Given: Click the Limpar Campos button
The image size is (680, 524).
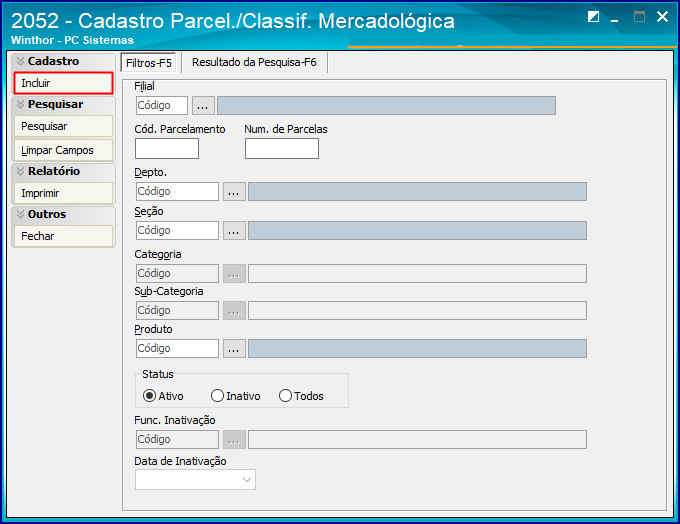Looking at the screenshot, I should pos(63,151).
